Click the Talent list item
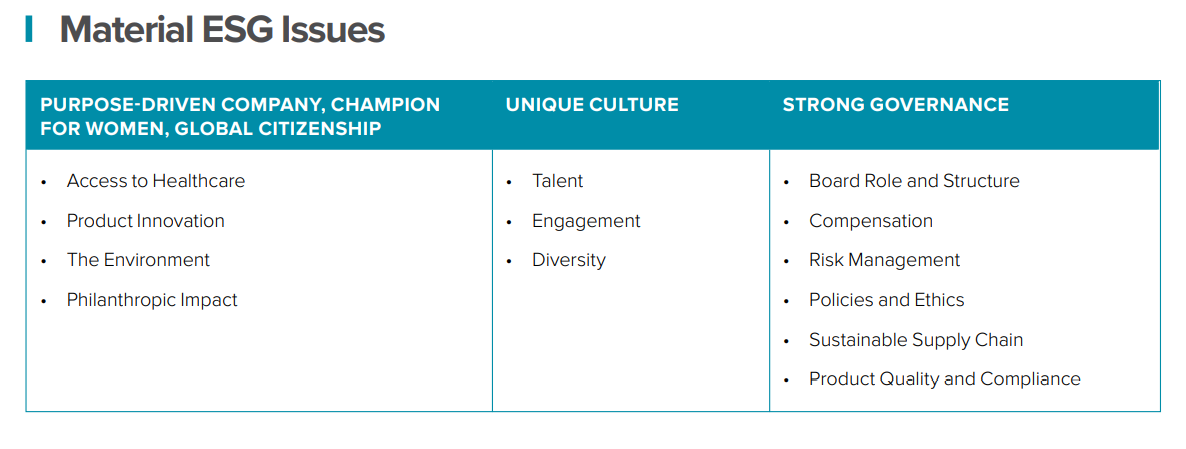This screenshot has width=1186, height=449. [x=557, y=181]
